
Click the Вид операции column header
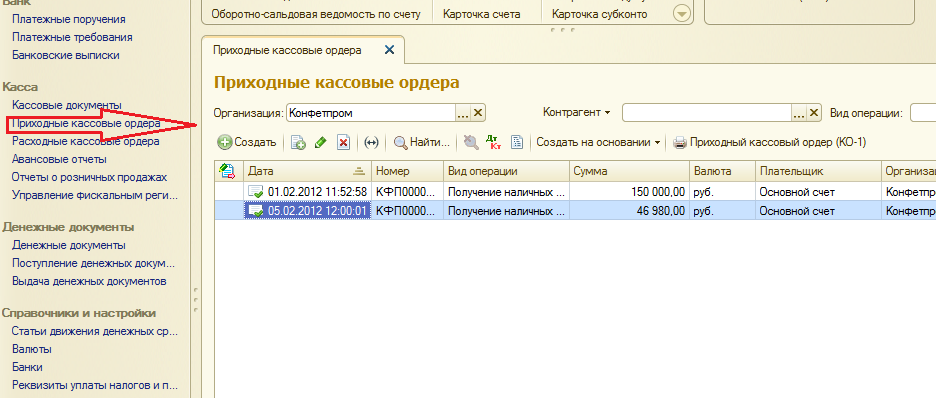pyautogui.click(x=506, y=171)
